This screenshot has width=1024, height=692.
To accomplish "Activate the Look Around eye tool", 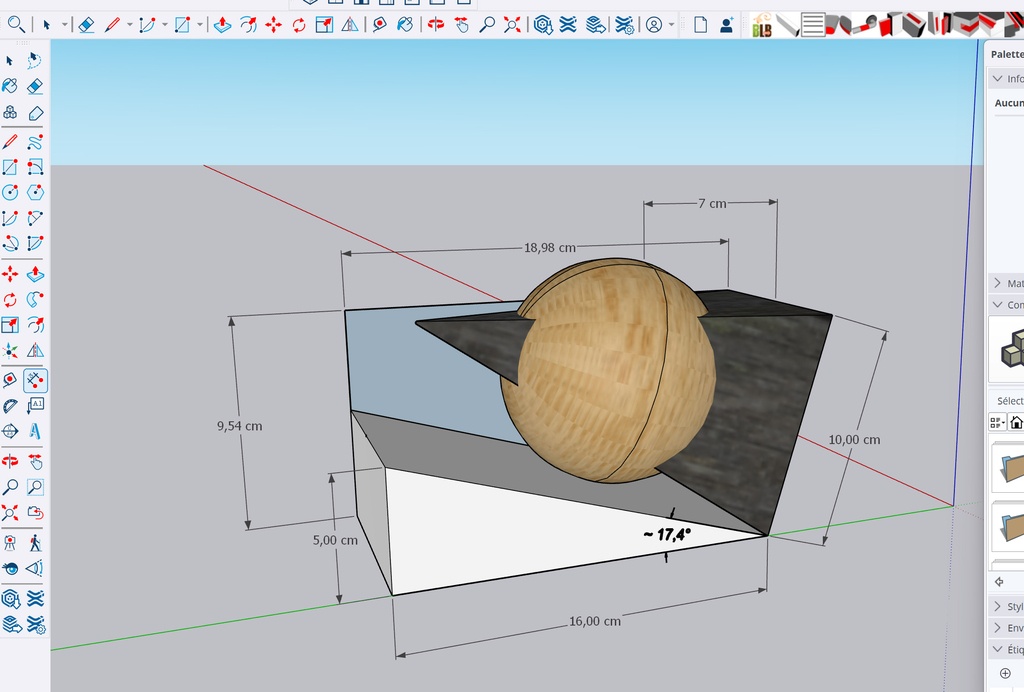I will click(x=10, y=569).
